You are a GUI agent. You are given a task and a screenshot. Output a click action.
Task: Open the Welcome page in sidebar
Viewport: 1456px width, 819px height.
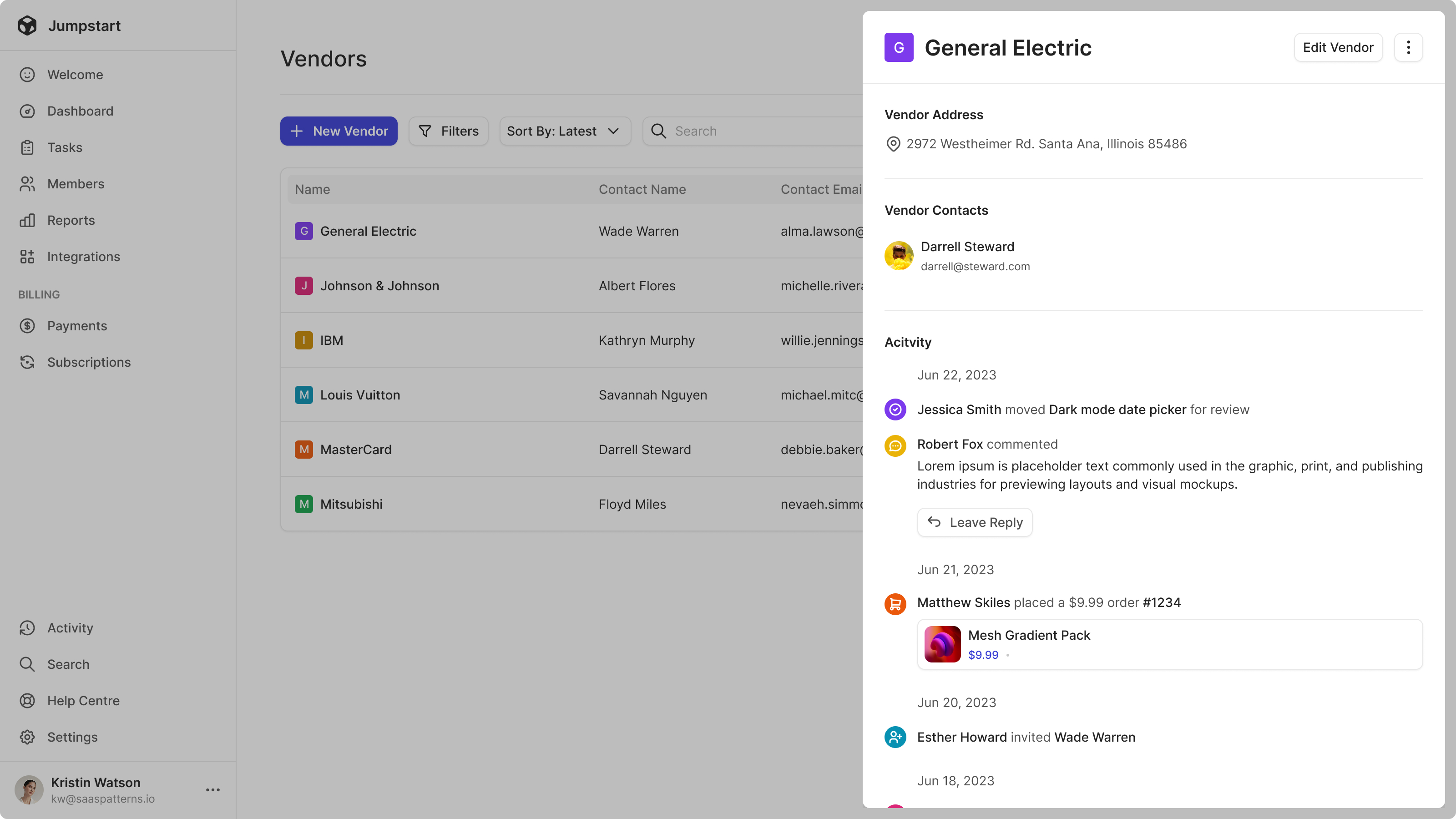pyautogui.click(x=75, y=75)
